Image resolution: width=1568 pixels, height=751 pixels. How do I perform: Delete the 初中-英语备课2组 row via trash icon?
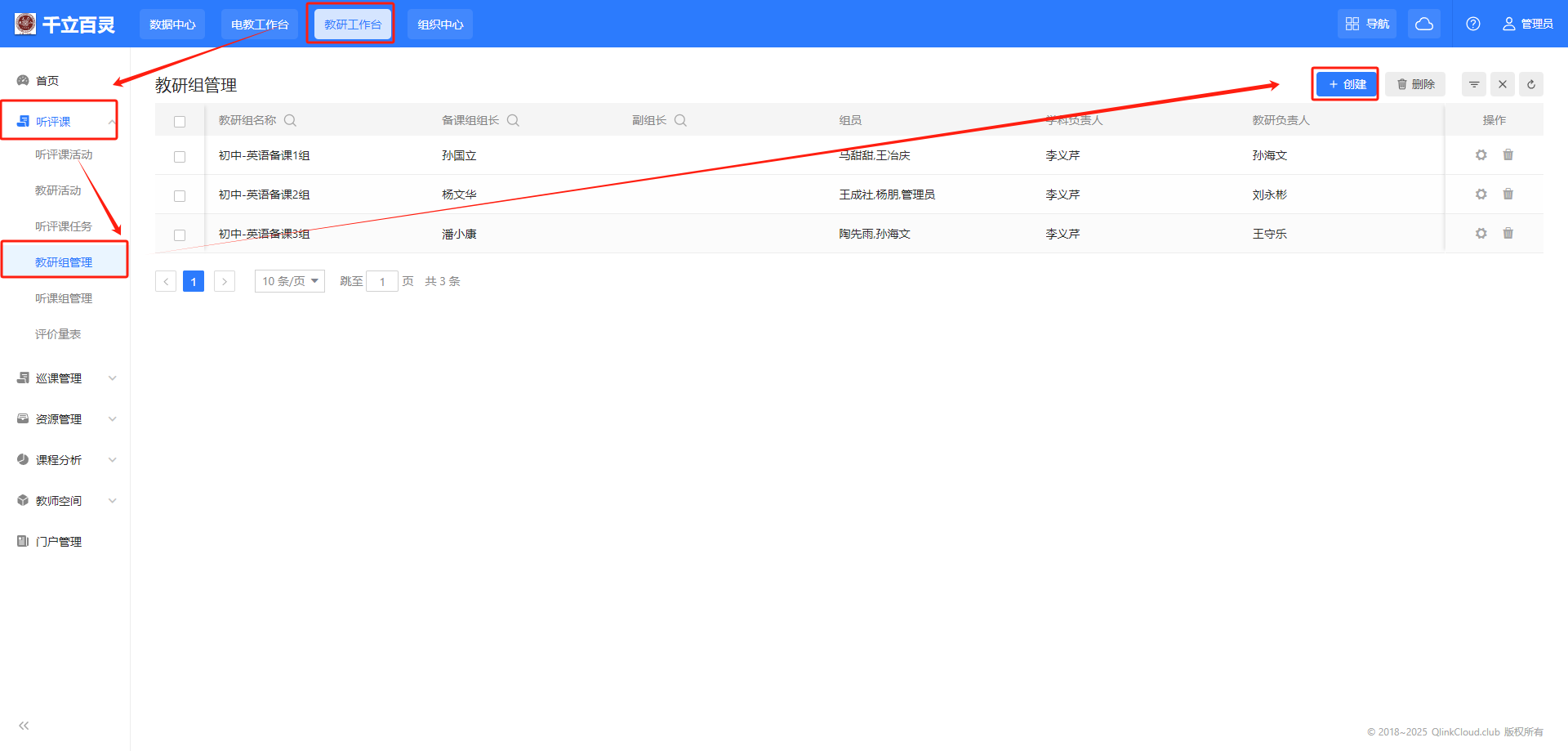1508,194
